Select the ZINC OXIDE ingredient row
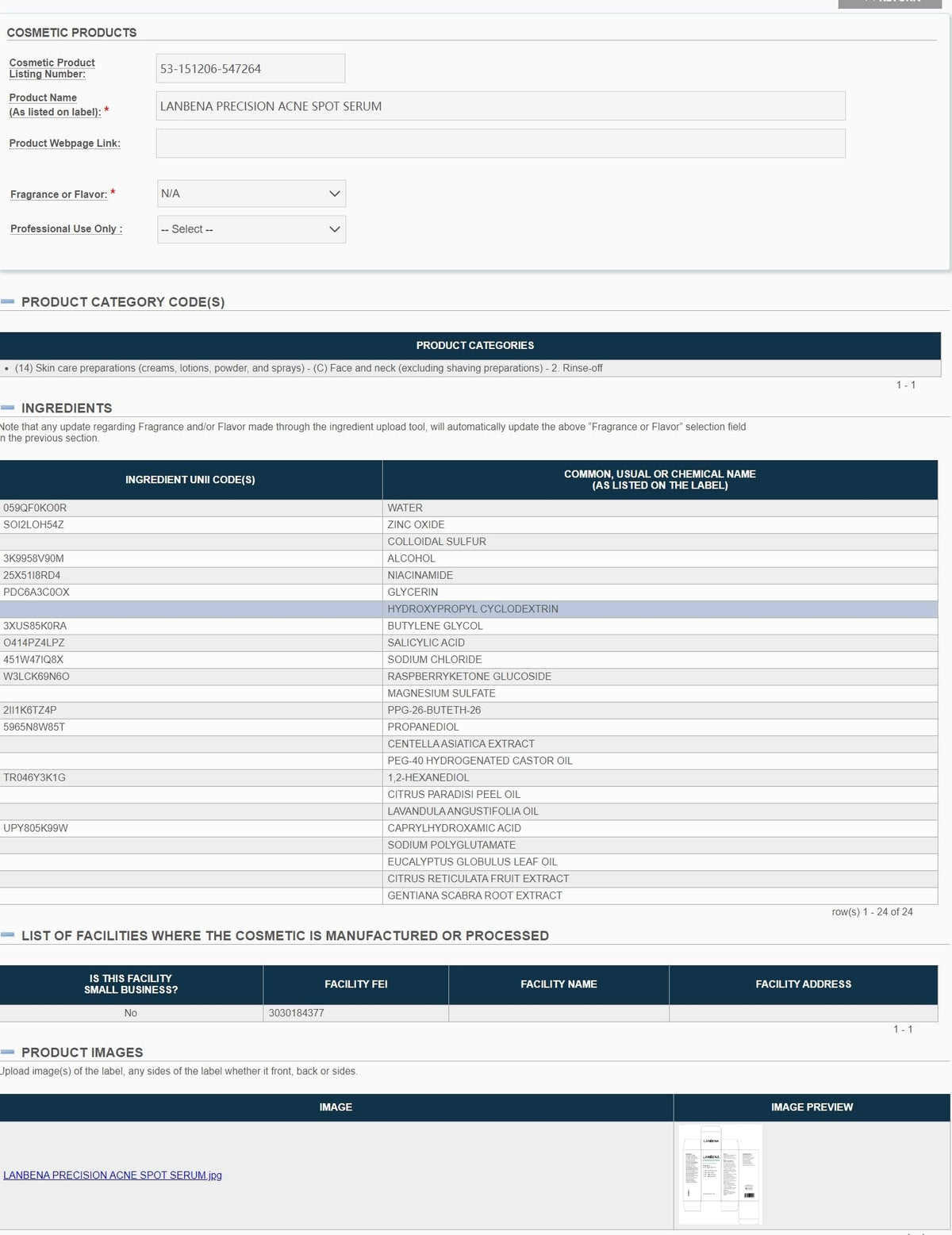The height and width of the screenshot is (1235, 952). (469, 525)
